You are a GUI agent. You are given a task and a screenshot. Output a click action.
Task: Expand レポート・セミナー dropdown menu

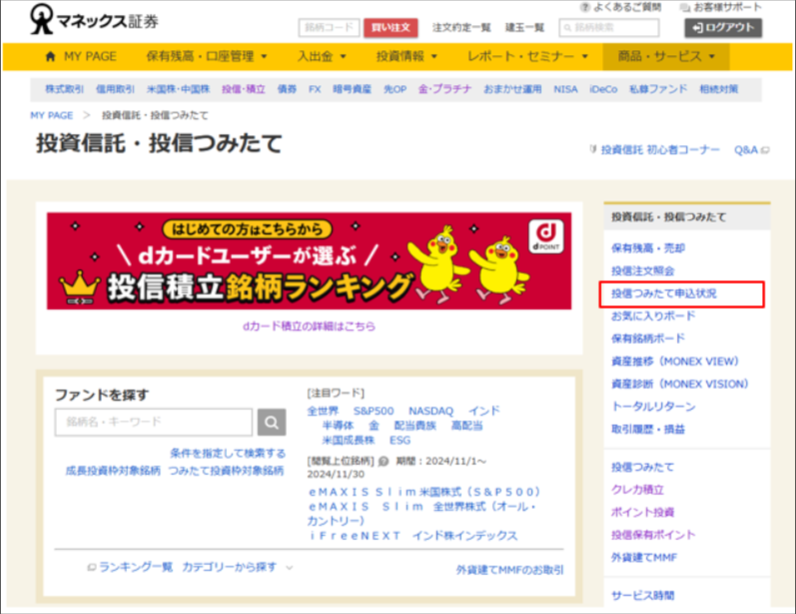click(x=527, y=56)
